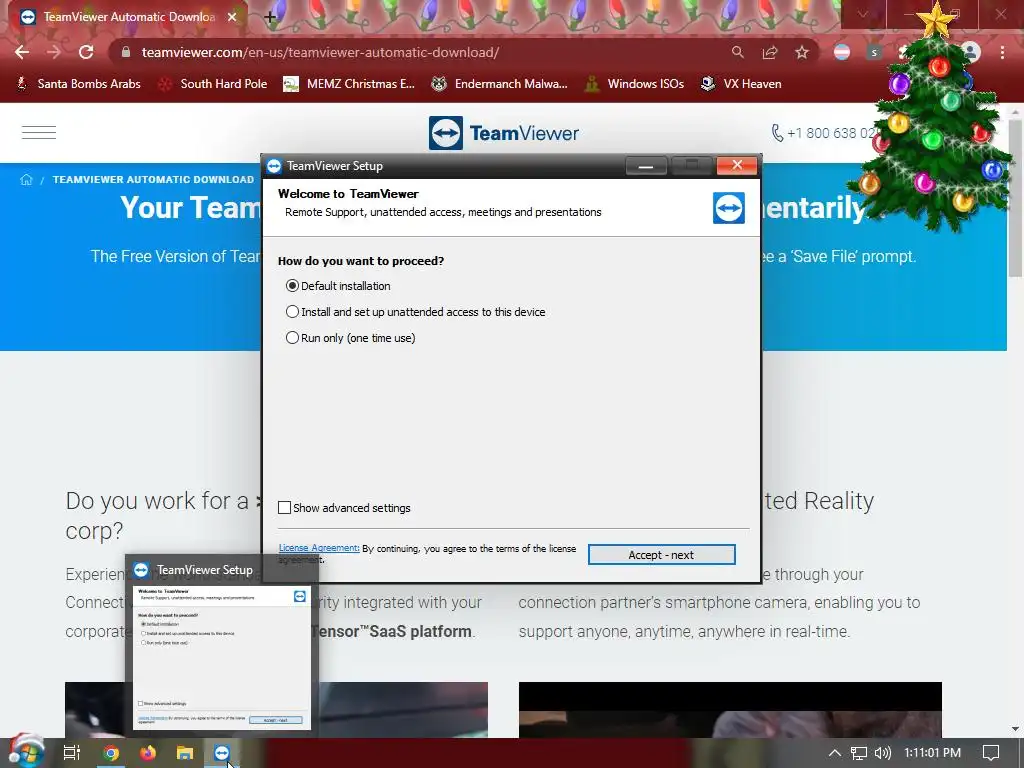
Task: Open Windows Start button with Santa hat
Action: click(25, 752)
